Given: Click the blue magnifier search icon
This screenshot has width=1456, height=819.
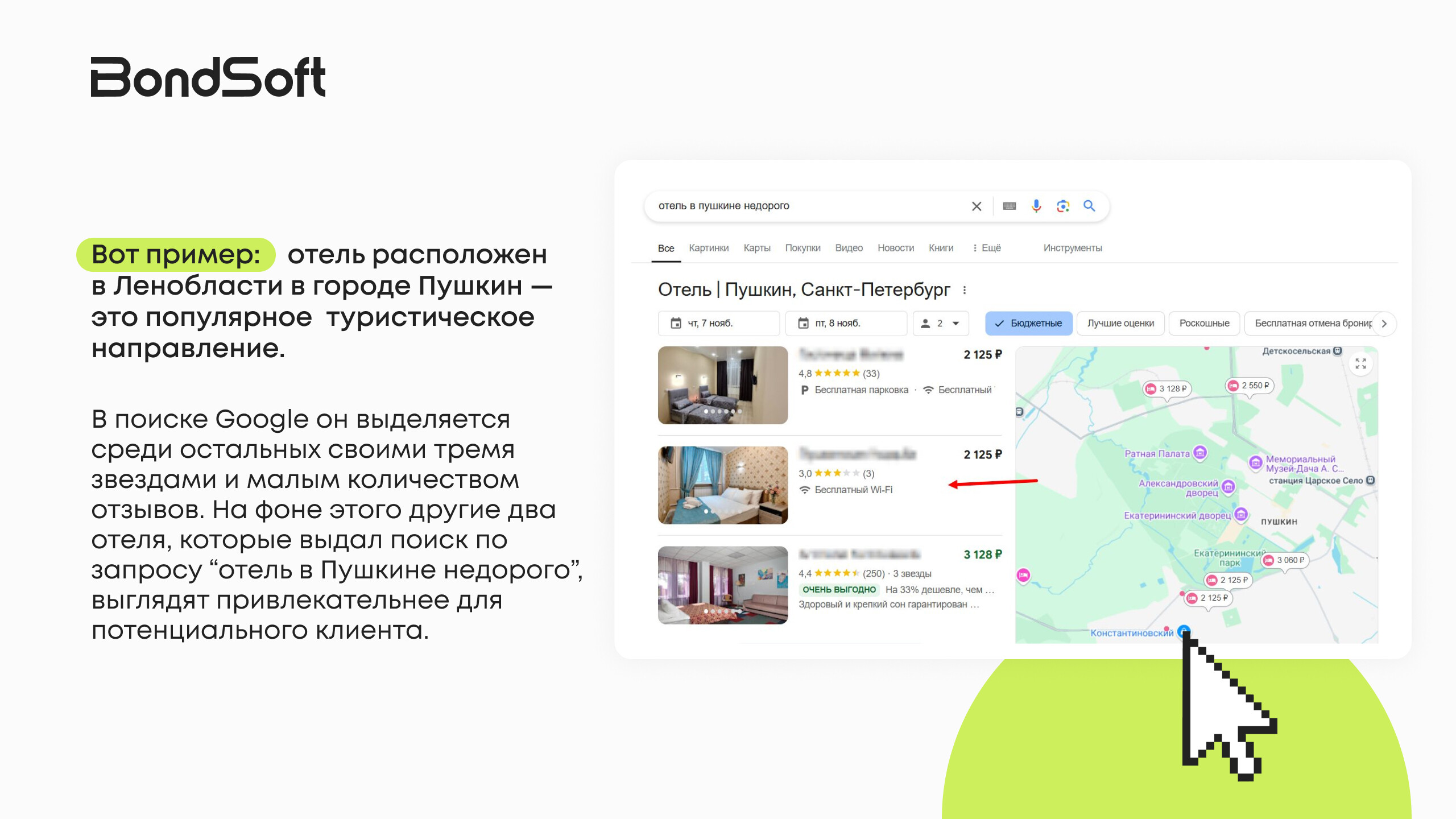Looking at the screenshot, I should click(x=1089, y=206).
